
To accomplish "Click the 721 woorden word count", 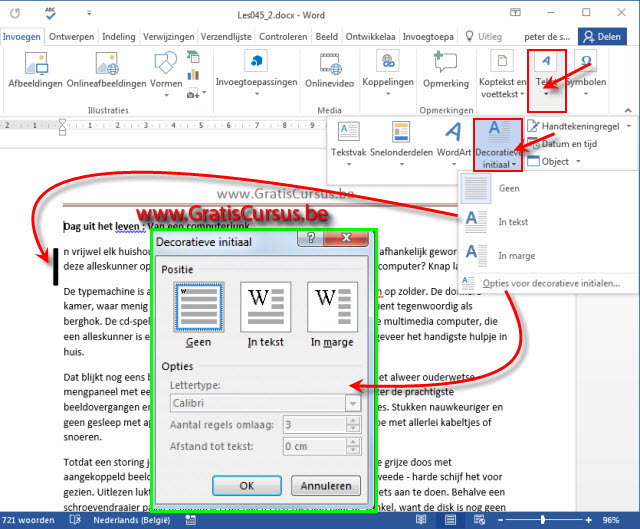I will (x=28, y=520).
